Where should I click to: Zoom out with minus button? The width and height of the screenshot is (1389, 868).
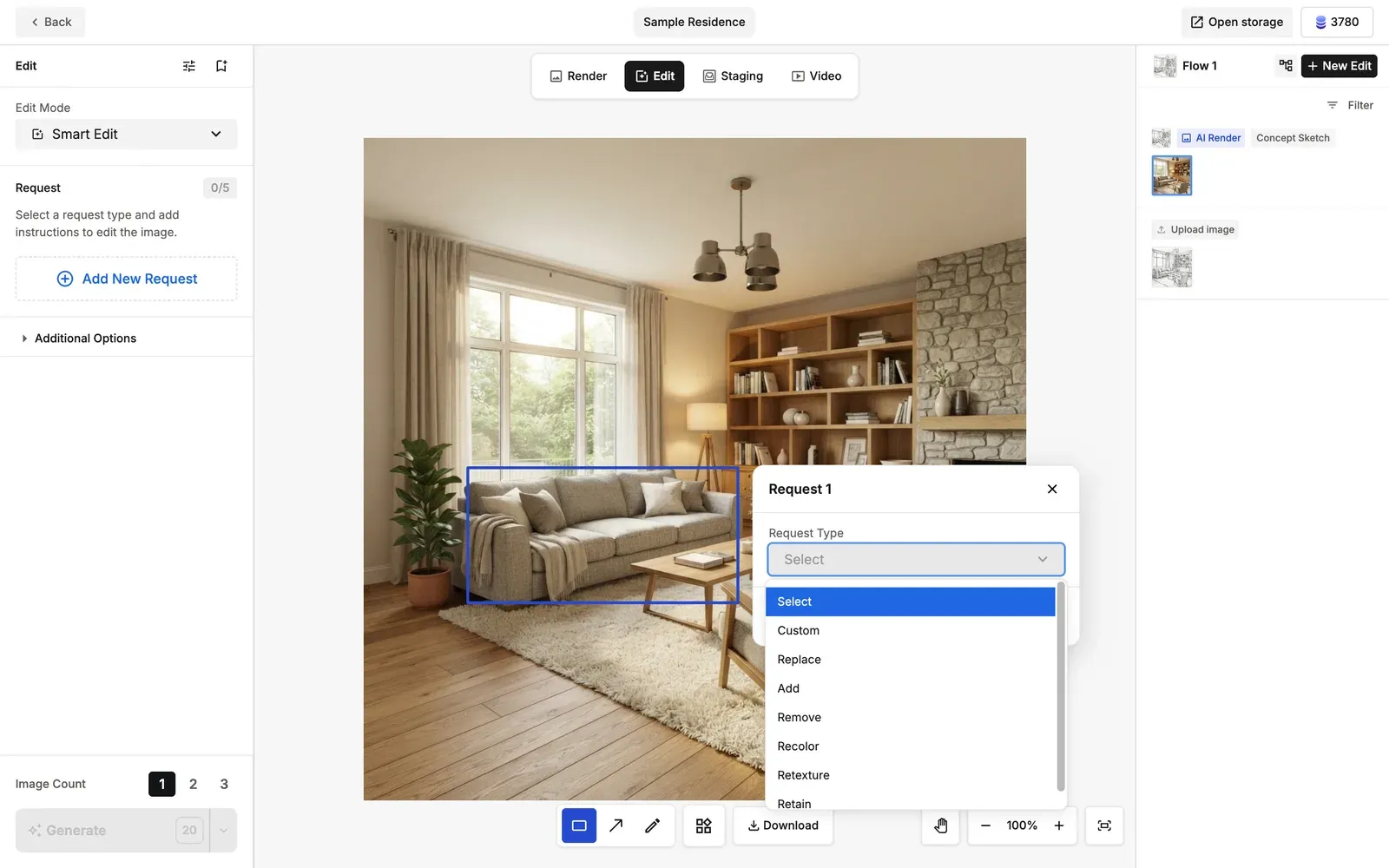pos(985,825)
